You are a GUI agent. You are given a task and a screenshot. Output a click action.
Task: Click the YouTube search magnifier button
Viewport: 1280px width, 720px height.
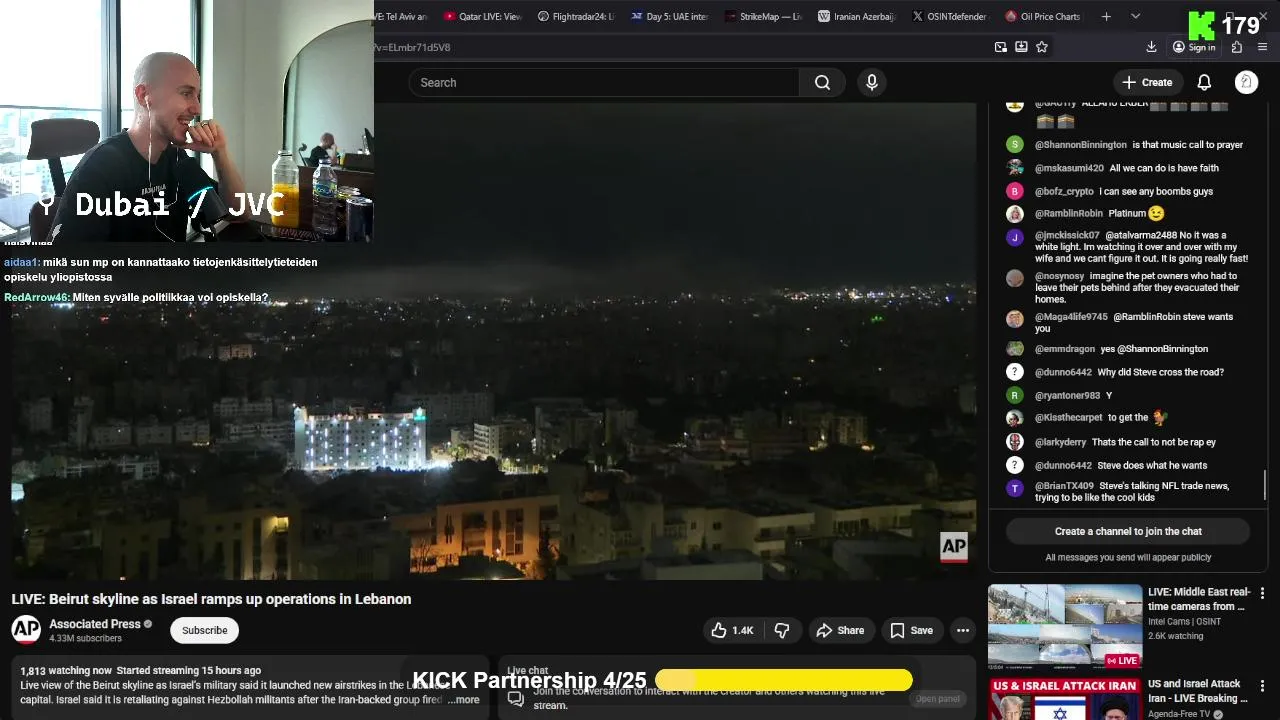[x=822, y=83]
